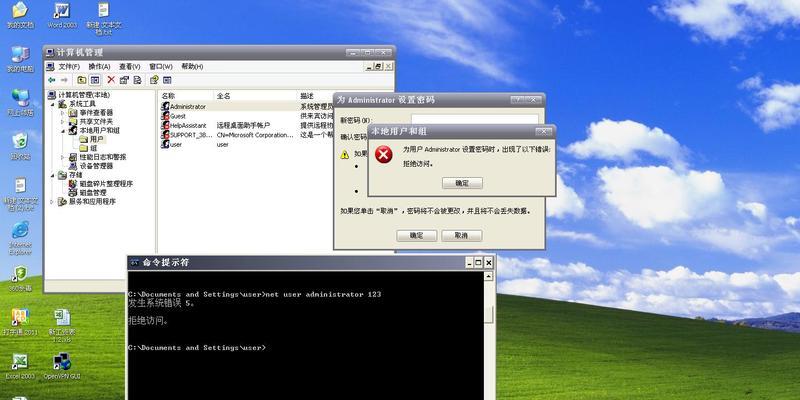This screenshot has width=800, height=400.
Task: Click the MMC document icon left of 文件 menu
Action: (x=49, y=66)
